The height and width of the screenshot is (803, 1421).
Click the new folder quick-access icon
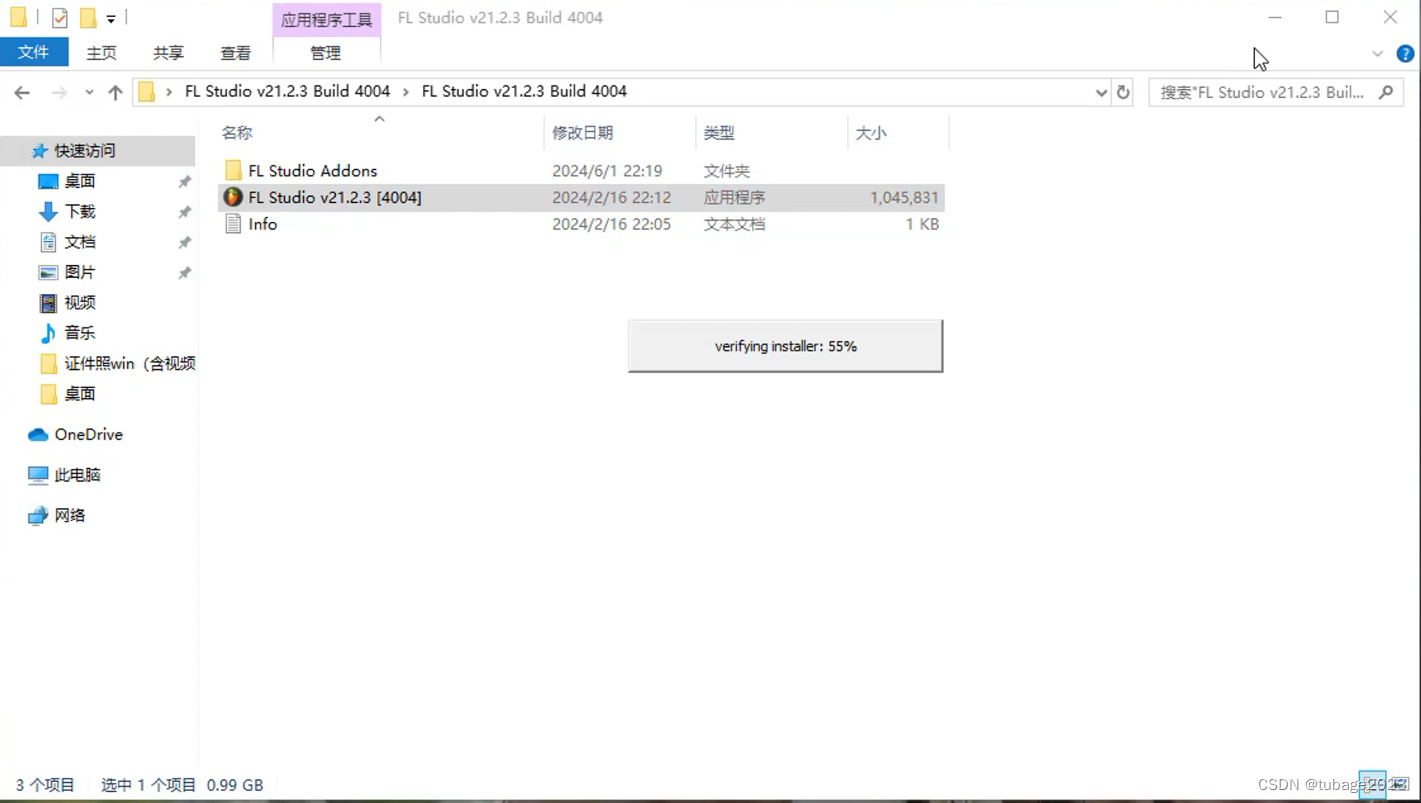pos(88,18)
